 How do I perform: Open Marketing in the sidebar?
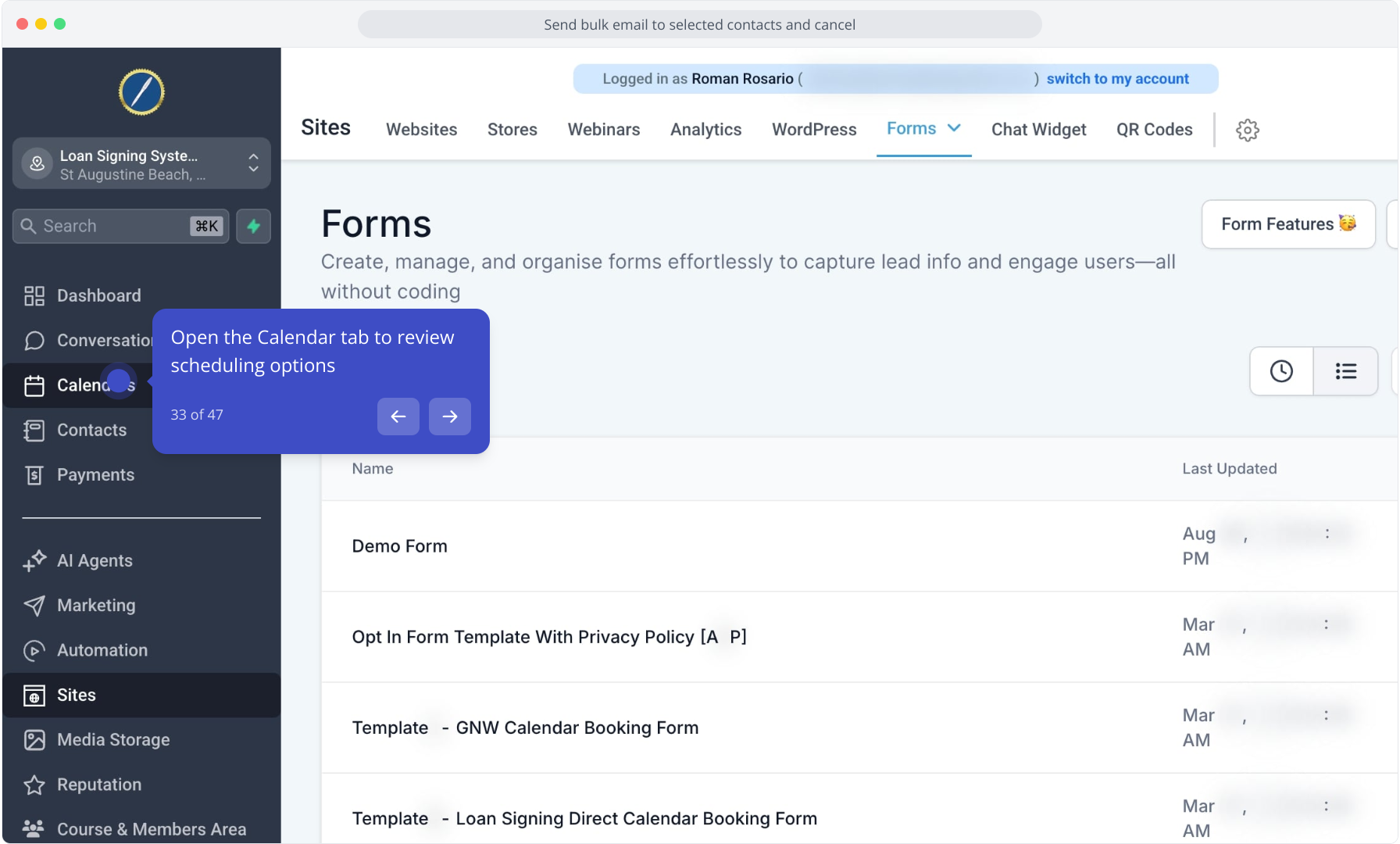tap(141, 605)
